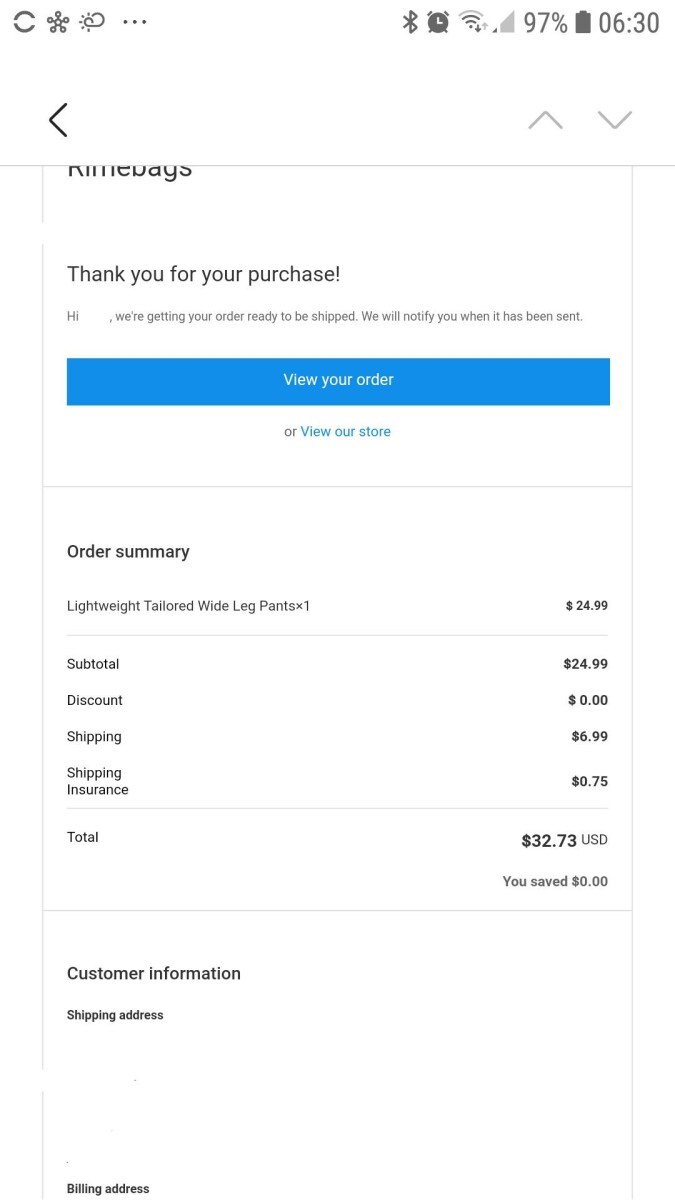Tap the weather notification icon

(x=92, y=22)
